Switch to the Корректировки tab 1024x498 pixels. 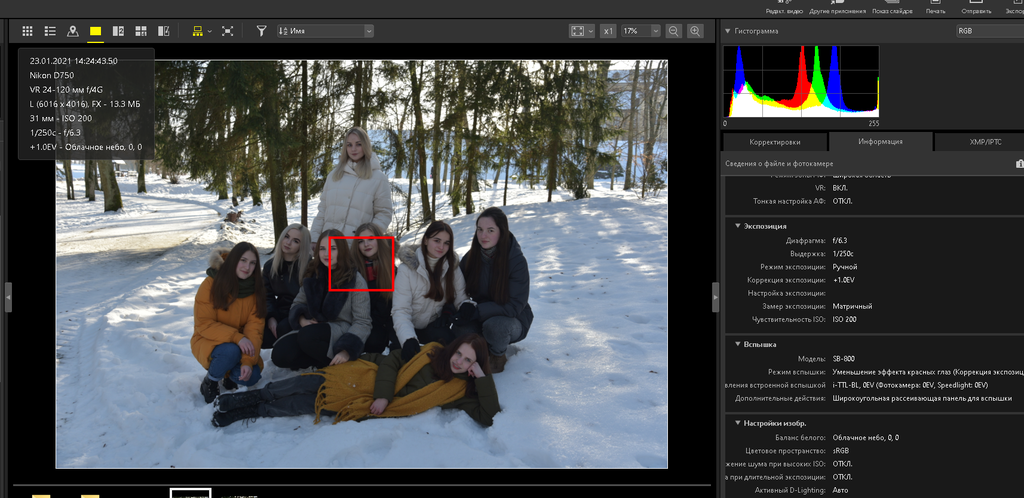[775, 142]
